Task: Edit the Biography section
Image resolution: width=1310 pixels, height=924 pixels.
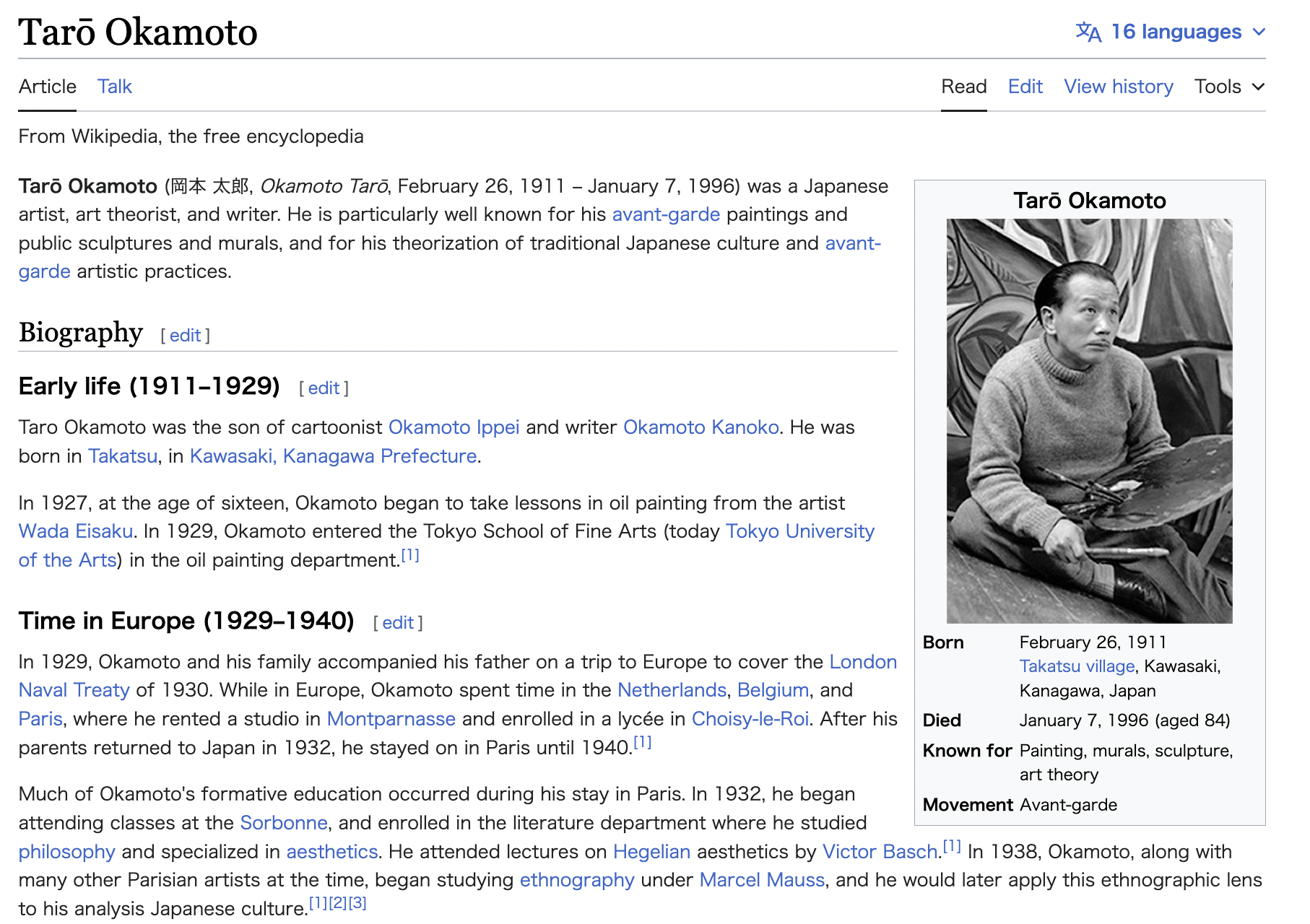Action: pyautogui.click(x=186, y=335)
